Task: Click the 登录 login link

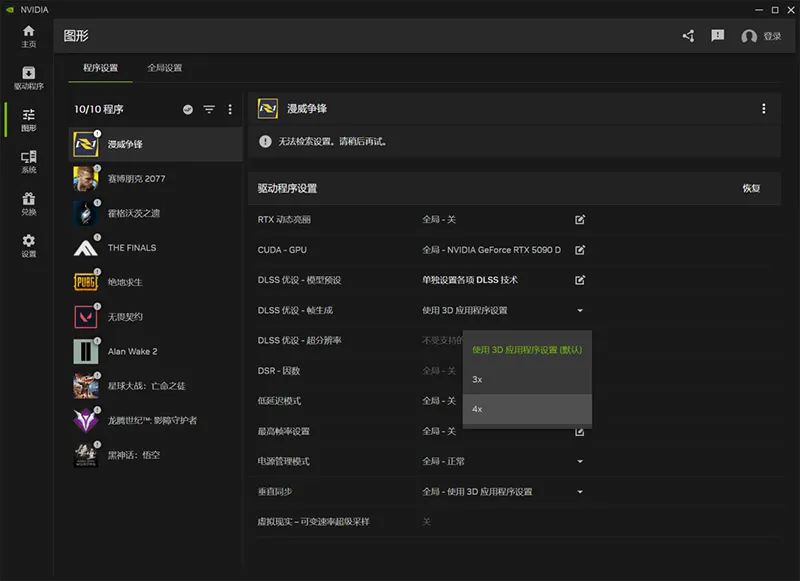Action: tap(772, 36)
